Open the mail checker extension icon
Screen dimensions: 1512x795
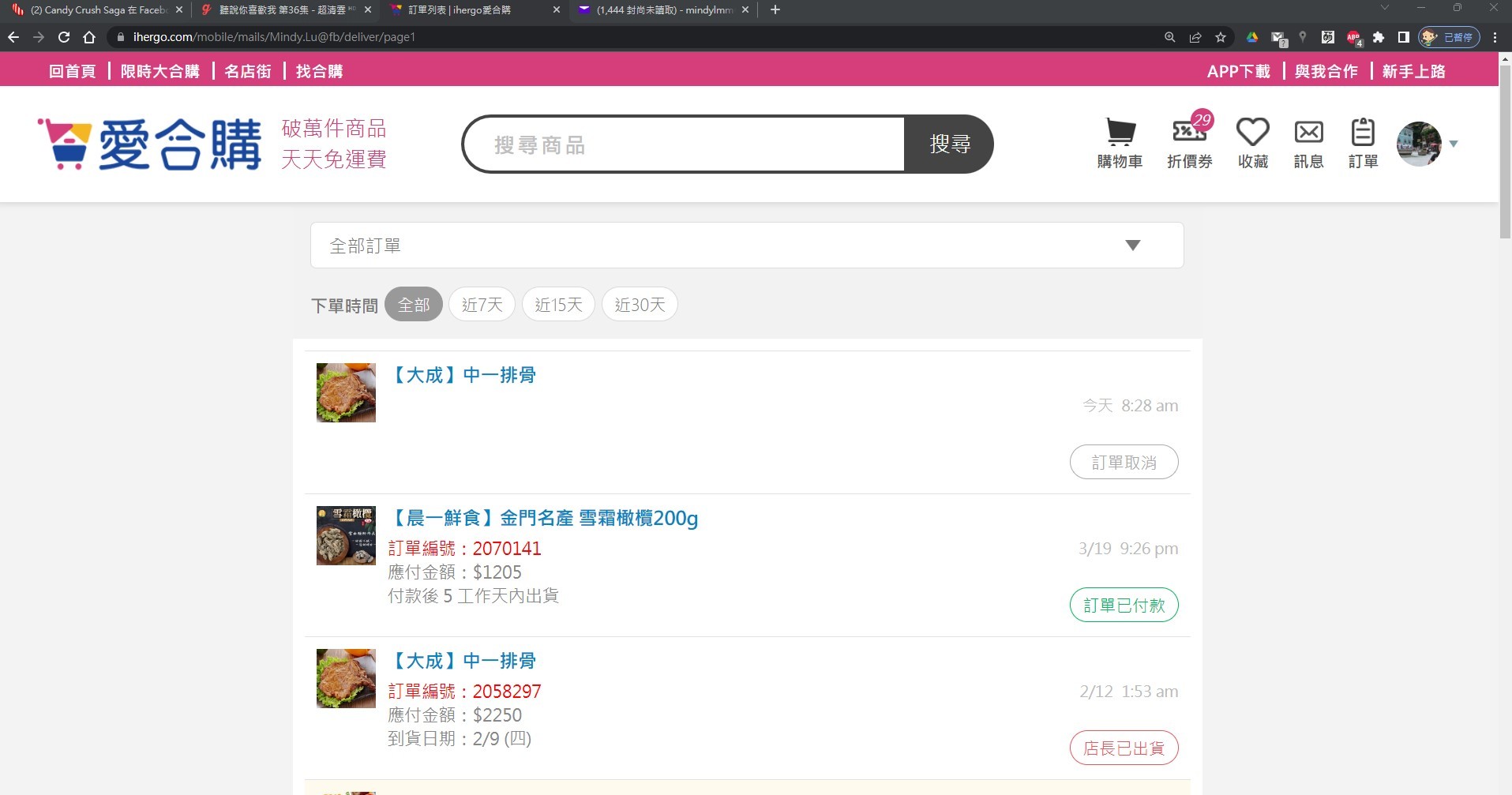click(x=1278, y=38)
